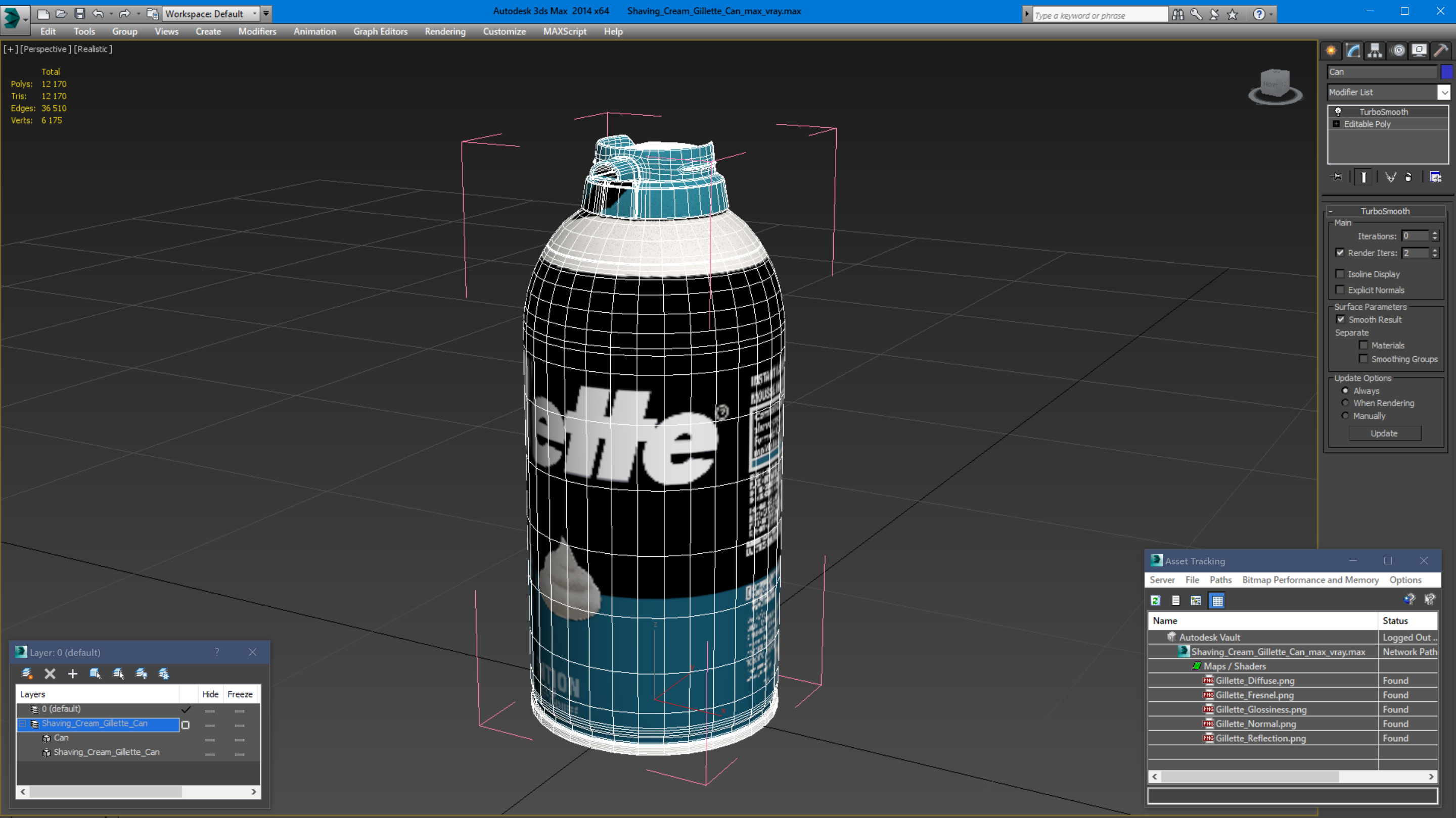The width and height of the screenshot is (1456, 818).
Task: Click Add Selected Objects plus icon in Layer dialog
Action: pyautogui.click(x=72, y=673)
